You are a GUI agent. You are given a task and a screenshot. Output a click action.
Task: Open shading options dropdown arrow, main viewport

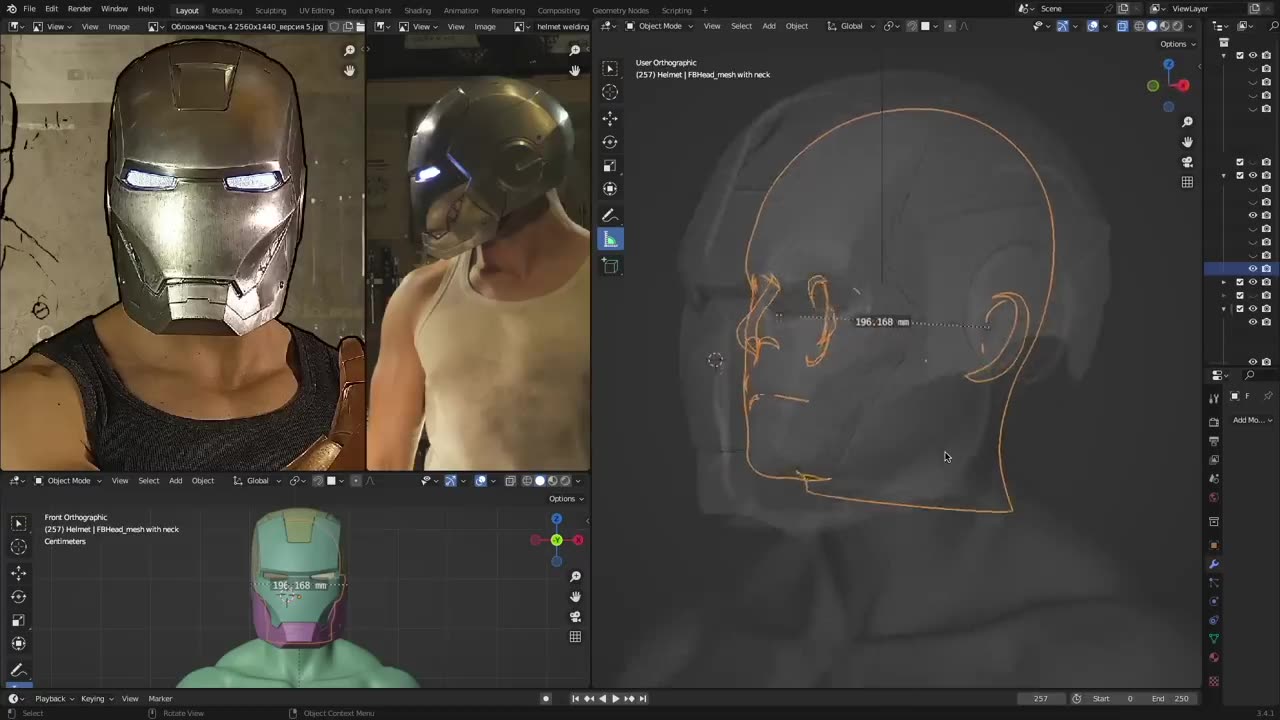(x=1189, y=26)
